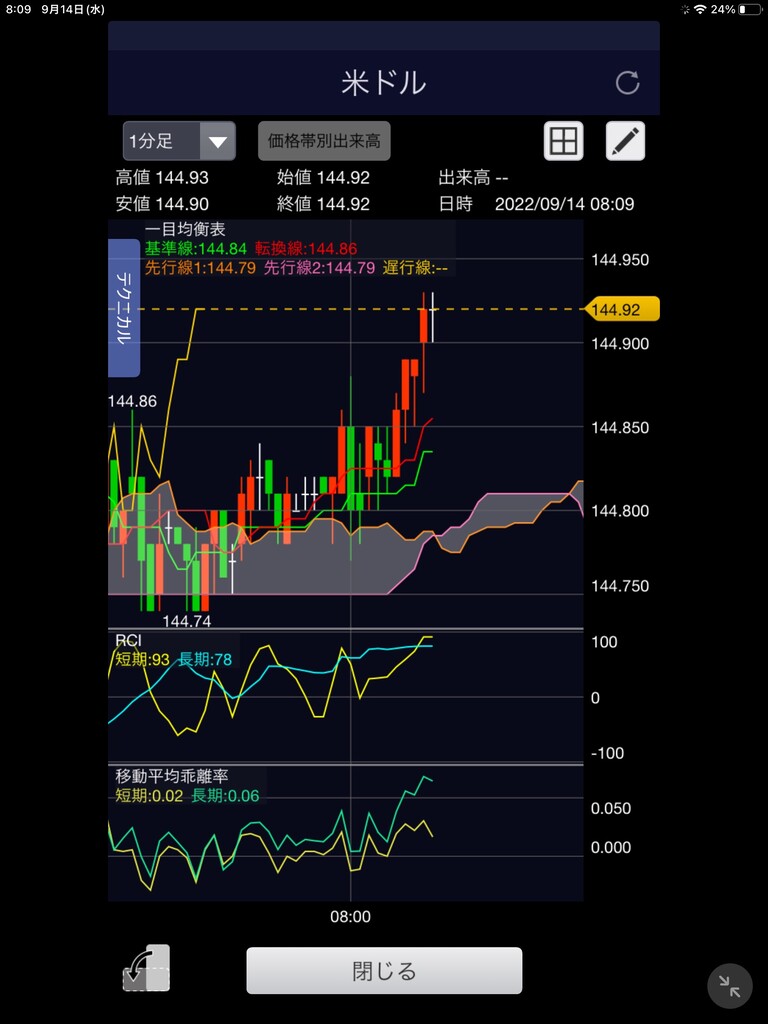The height and width of the screenshot is (1024, 768).
Task: Tap RCI 短期:93 value
Action: (x=142, y=660)
